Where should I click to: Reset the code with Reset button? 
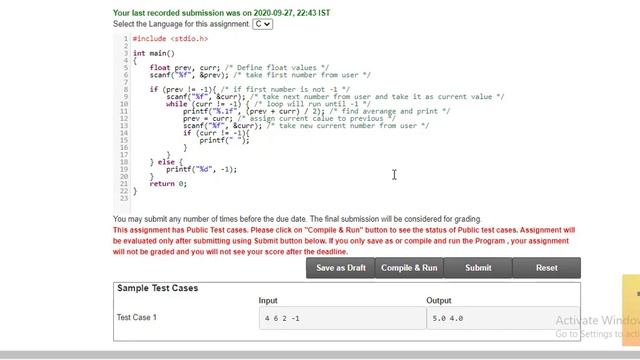[x=547, y=268]
